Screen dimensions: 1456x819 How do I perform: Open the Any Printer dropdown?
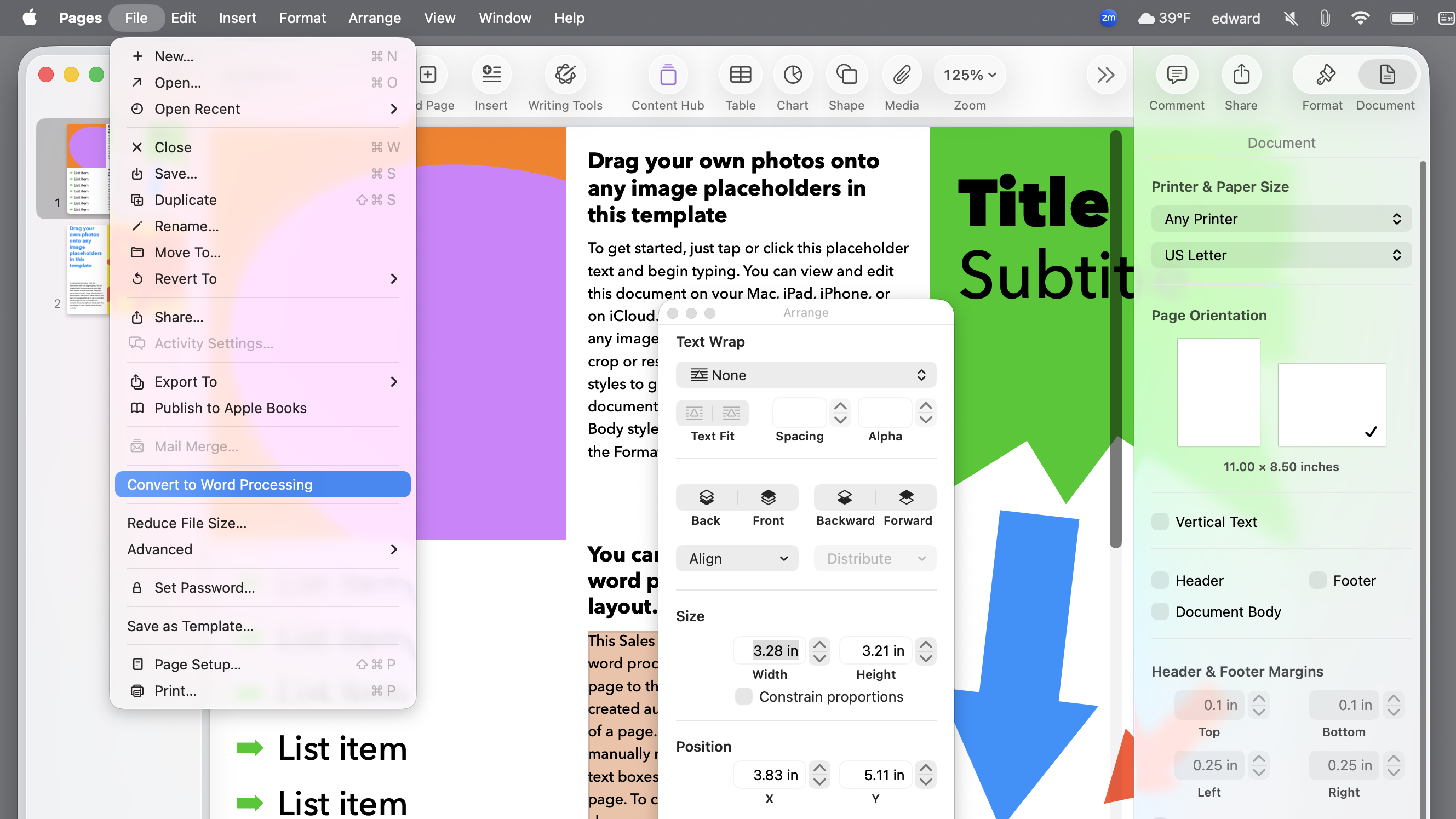click(1281, 219)
